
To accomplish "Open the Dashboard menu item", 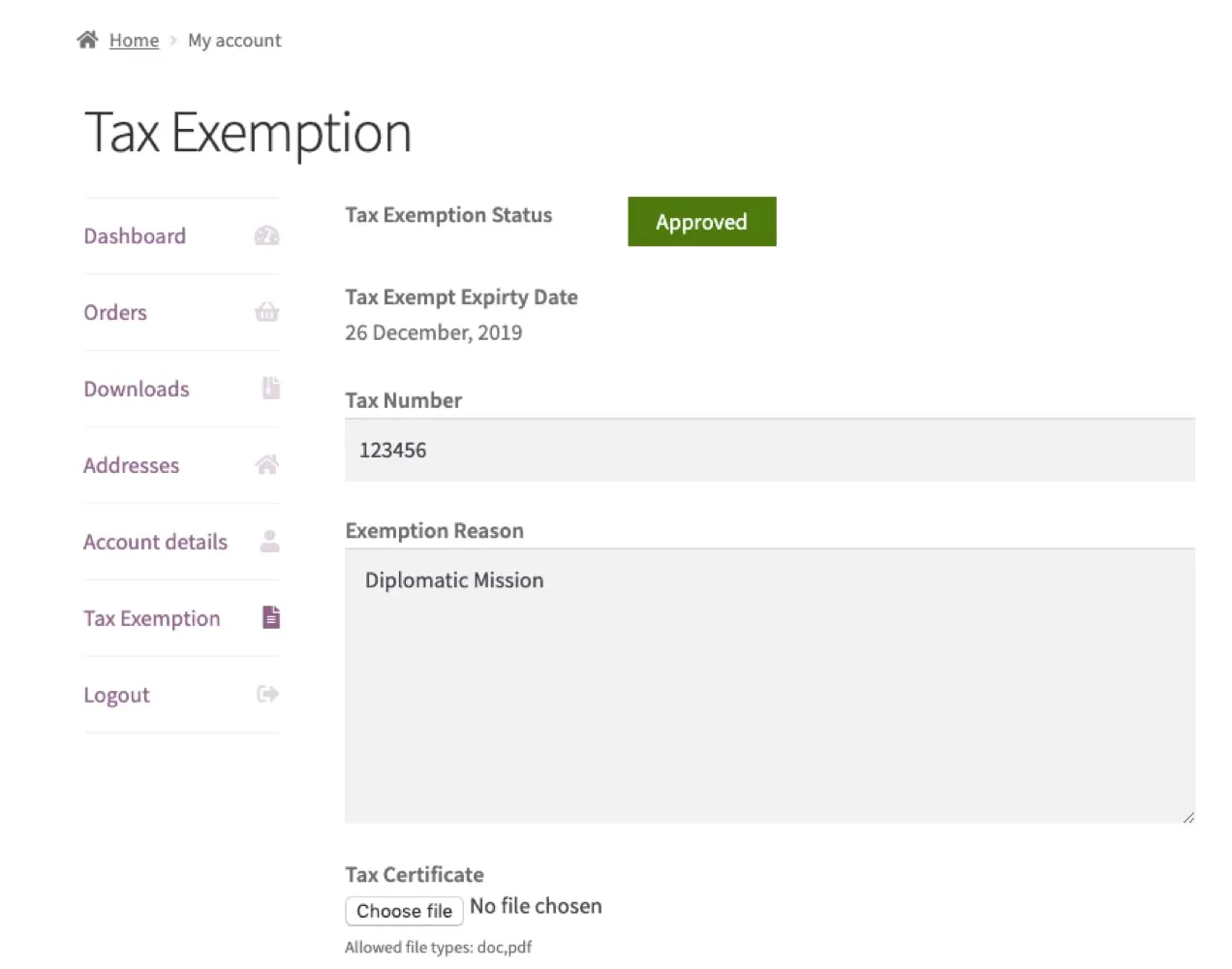I will pos(135,236).
